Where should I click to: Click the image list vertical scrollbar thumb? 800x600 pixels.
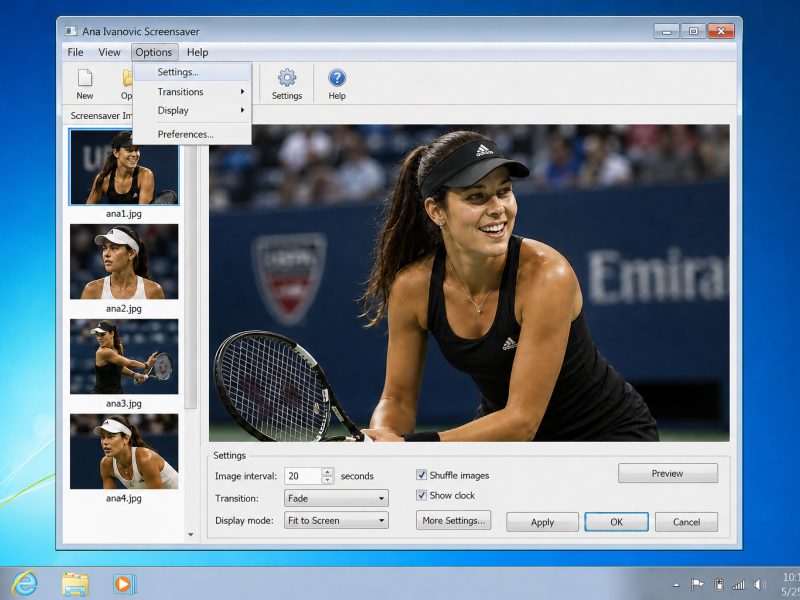point(191,276)
